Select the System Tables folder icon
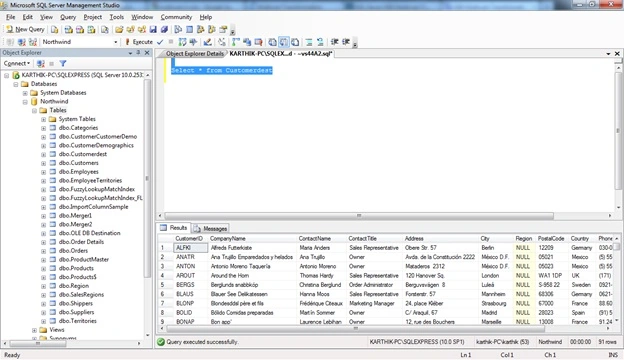This screenshot has height=360, width=624. [x=53, y=119]
